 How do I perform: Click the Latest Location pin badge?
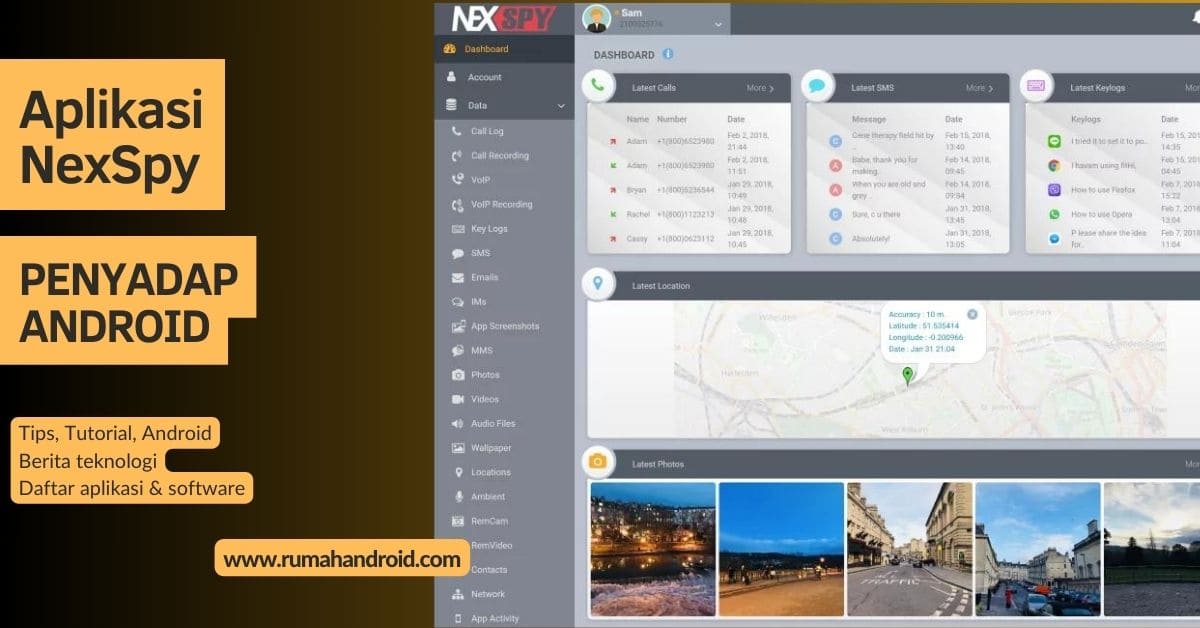pos(598,284)
